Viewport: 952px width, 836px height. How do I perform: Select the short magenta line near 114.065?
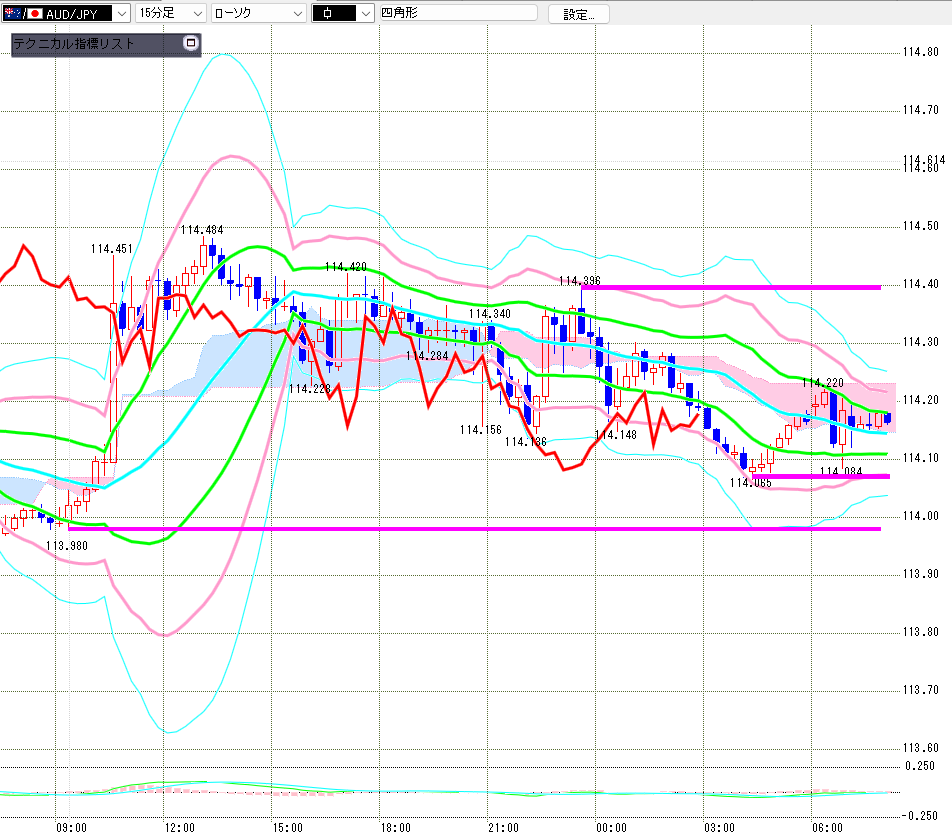pos(821,476)
